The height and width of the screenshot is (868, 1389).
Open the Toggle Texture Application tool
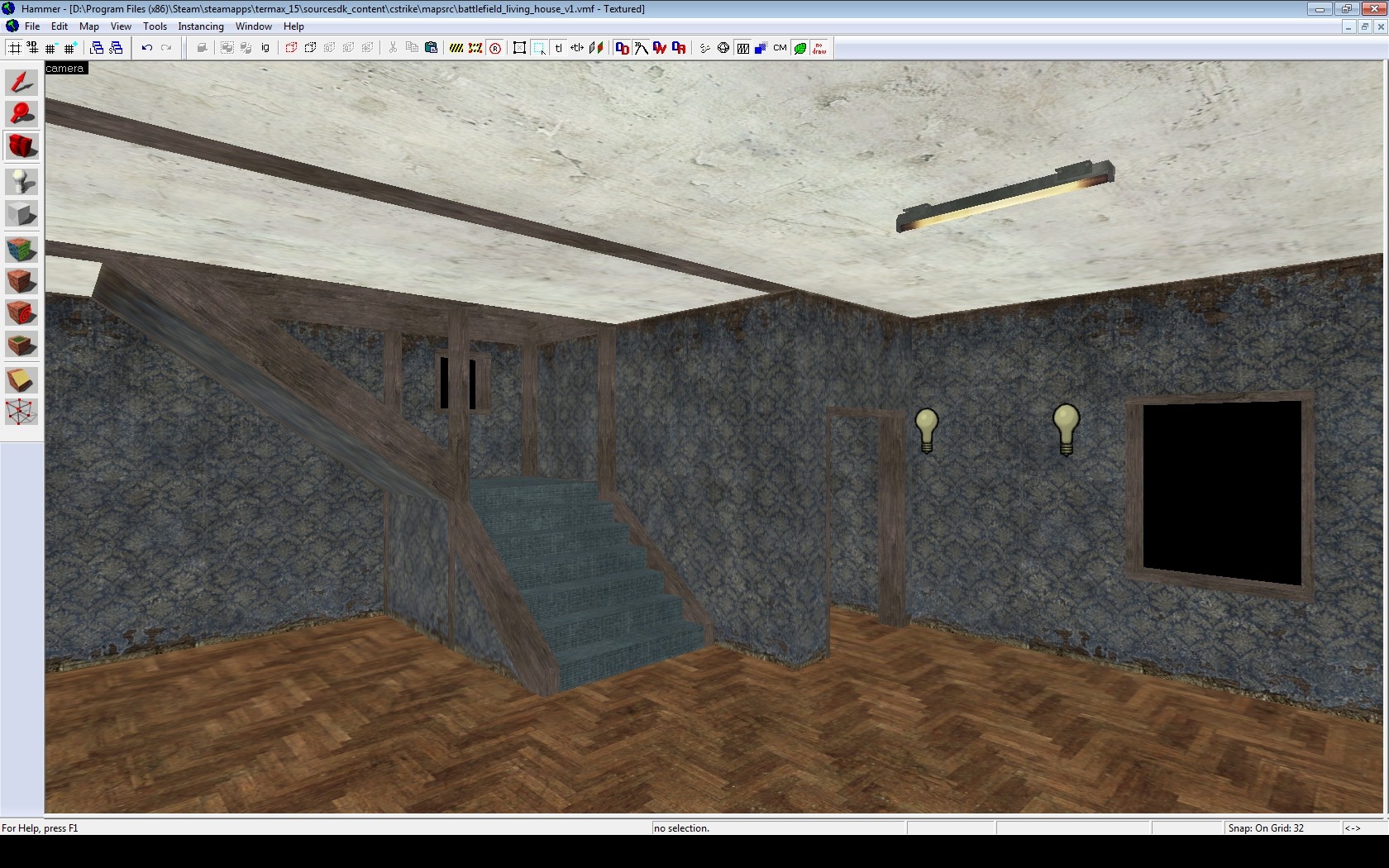tap(21, 249)
